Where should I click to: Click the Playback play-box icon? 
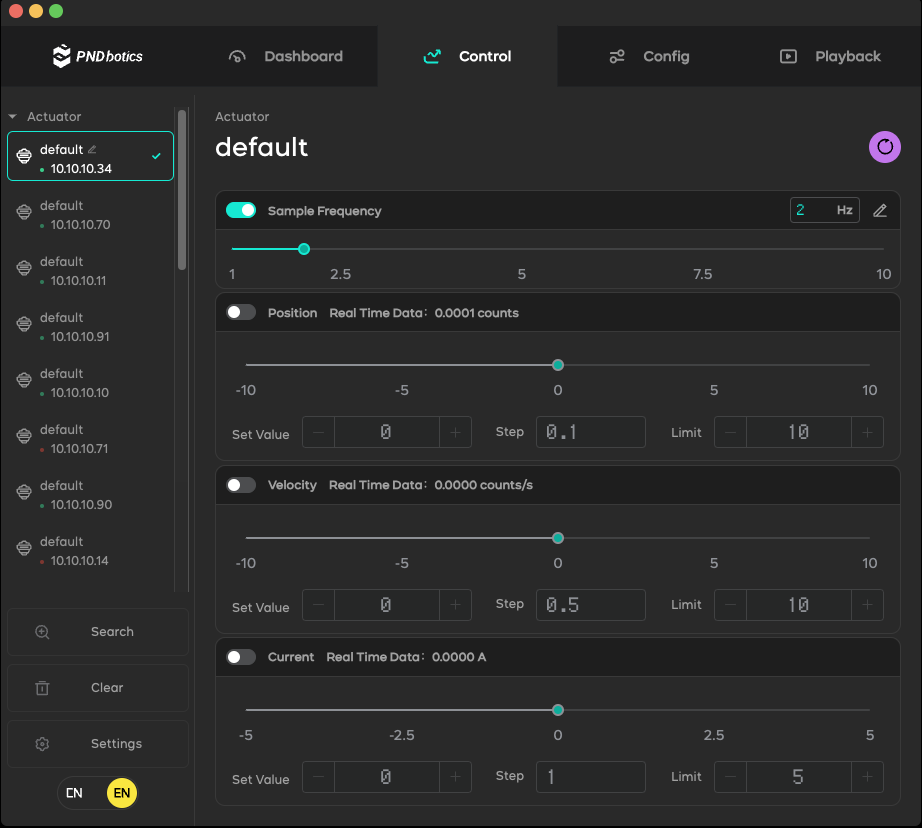click(788, 56)
